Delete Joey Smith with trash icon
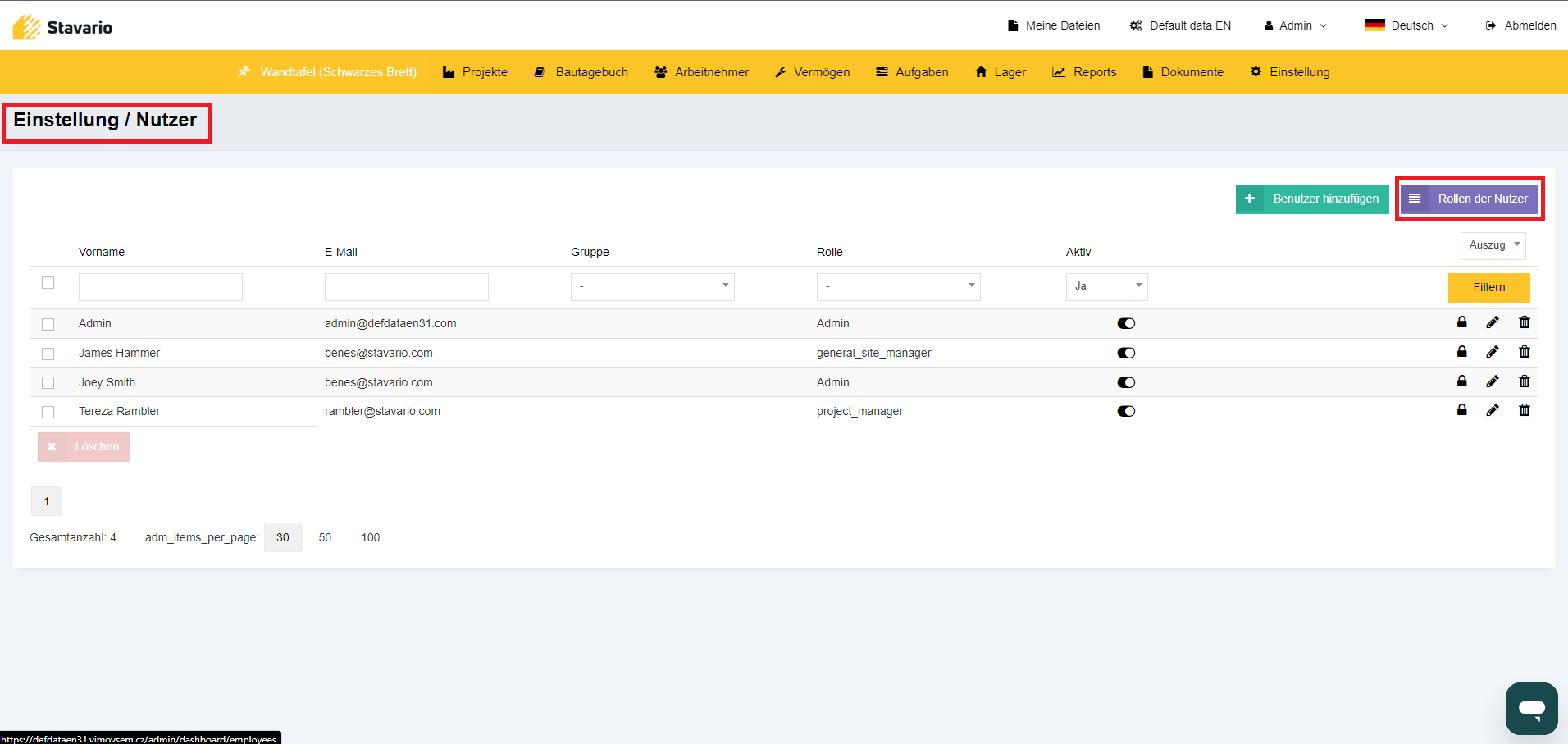 pos(1525,381)
